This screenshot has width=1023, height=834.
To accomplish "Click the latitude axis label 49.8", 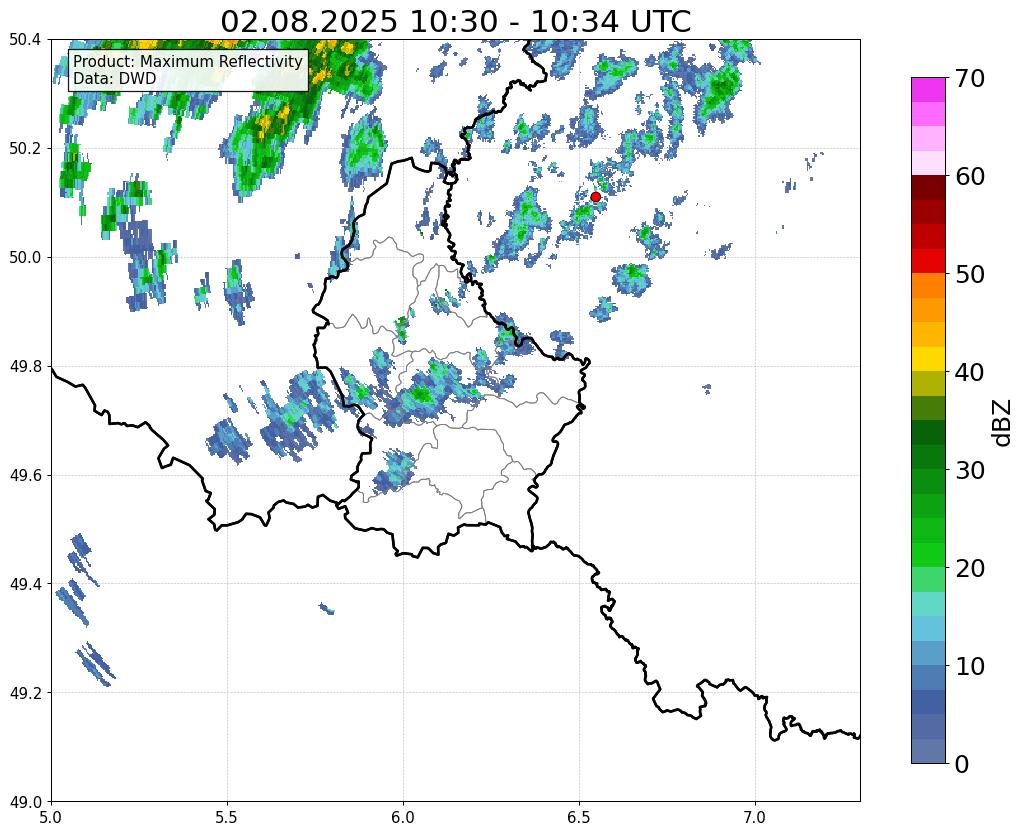I will pyautogui.click(x=25, y=366).
